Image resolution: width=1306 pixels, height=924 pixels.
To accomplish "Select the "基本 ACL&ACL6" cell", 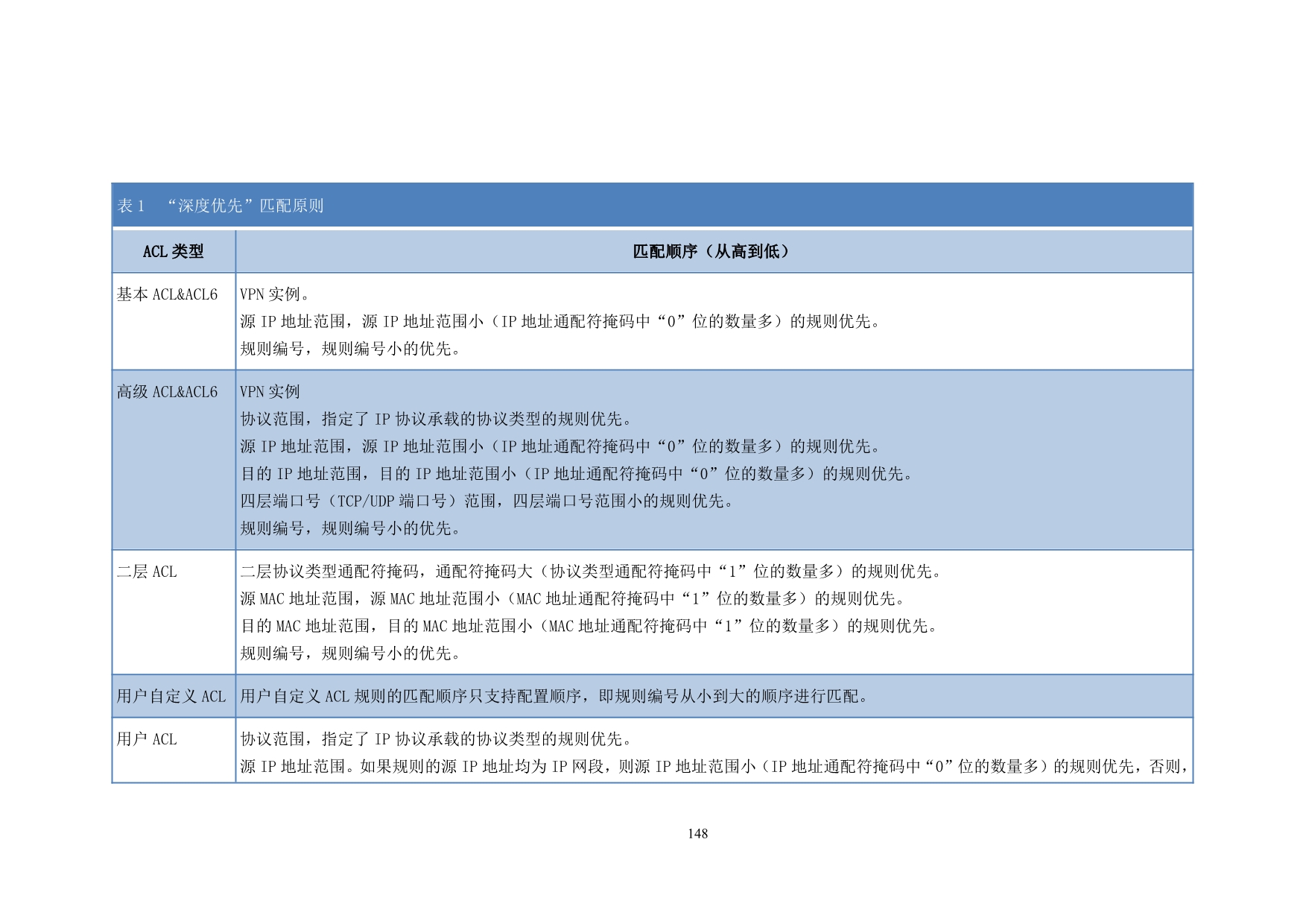I will (167, 295).
